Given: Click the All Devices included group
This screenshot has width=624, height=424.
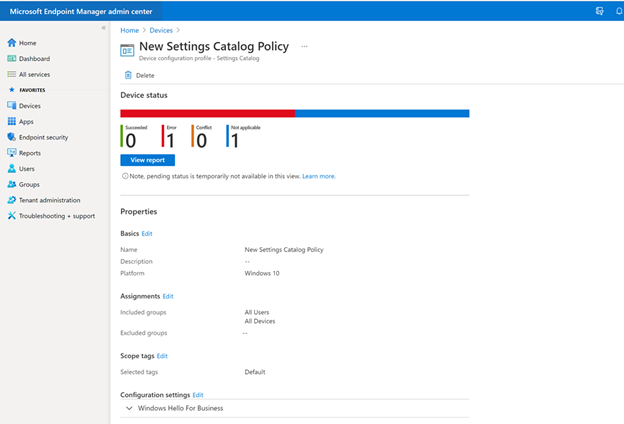Looking at the screenshot, I should click(259, 321).
